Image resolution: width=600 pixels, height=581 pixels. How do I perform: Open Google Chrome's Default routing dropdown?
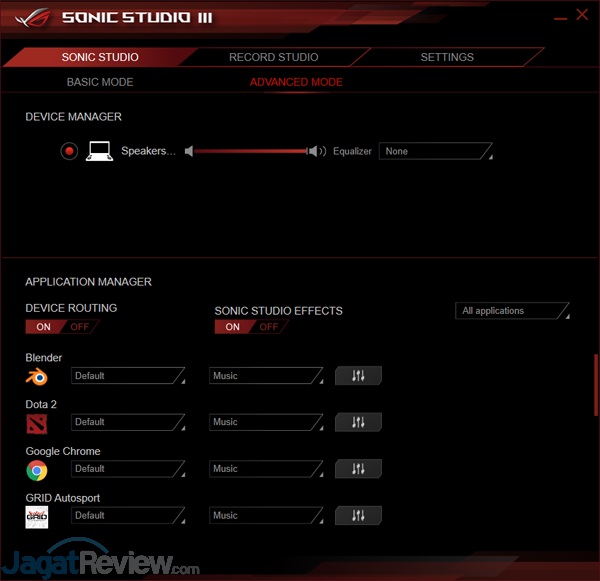tap(128, 469)
